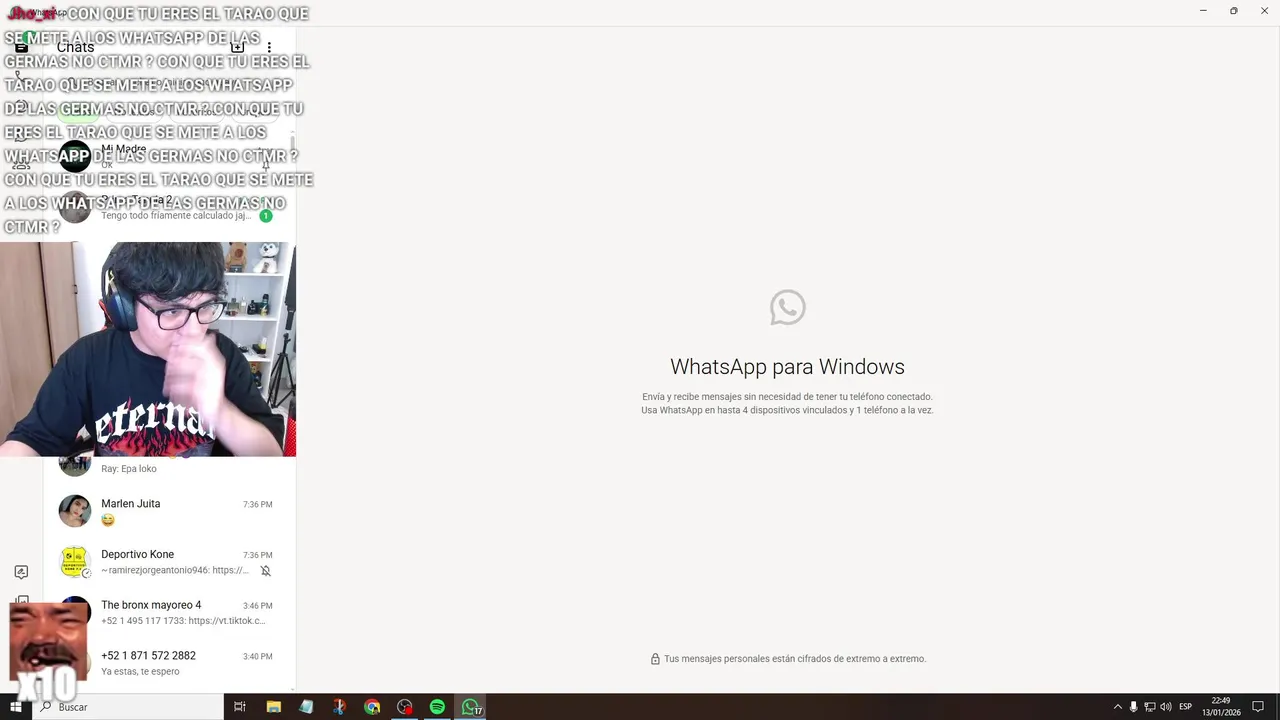1280x720 pixels.
Task: Click the 'Usa WhatsApp en hasta 4 dispositivos' line
Action: (x=787, y=410)
